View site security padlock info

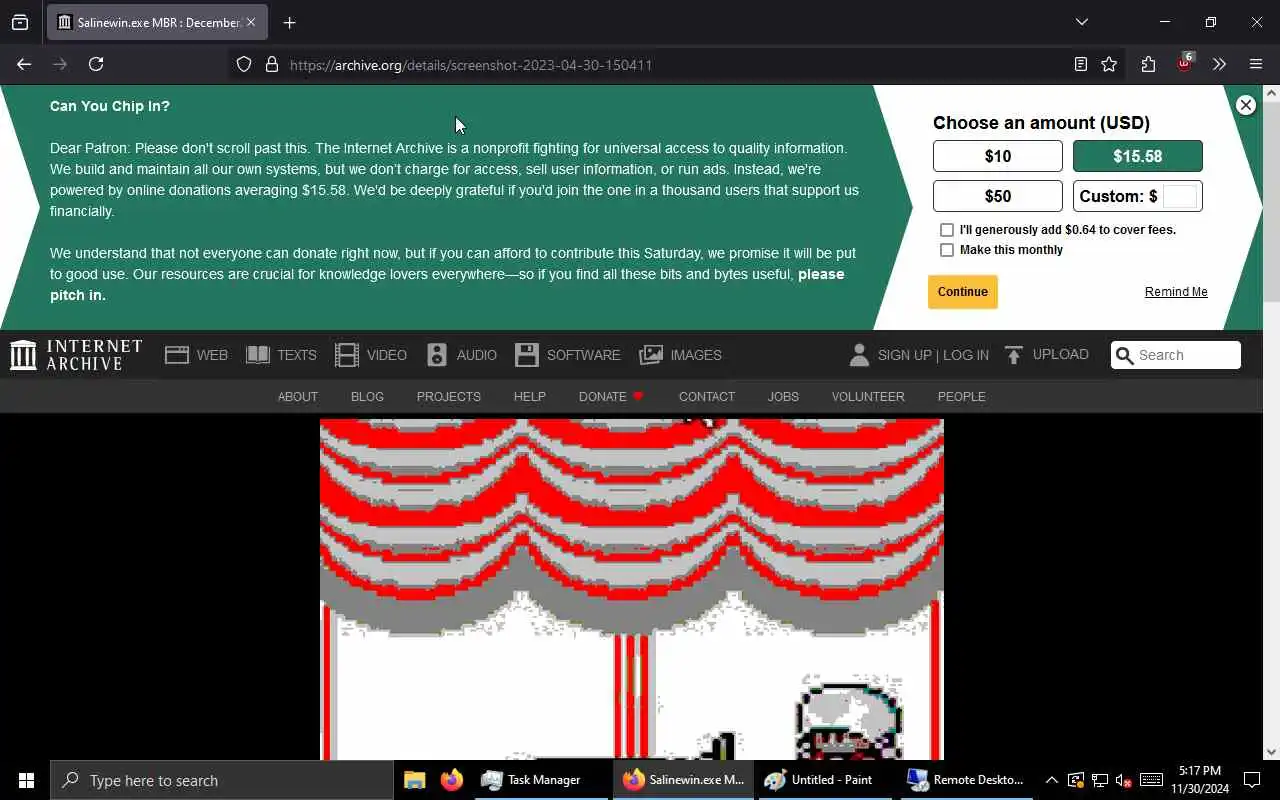271,64
